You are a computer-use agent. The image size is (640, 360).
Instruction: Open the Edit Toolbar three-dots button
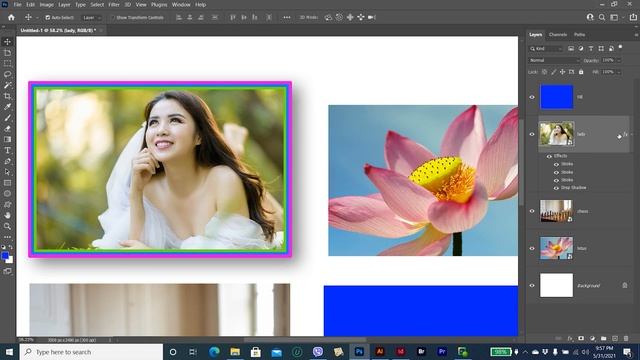click(x=7, y=237)
